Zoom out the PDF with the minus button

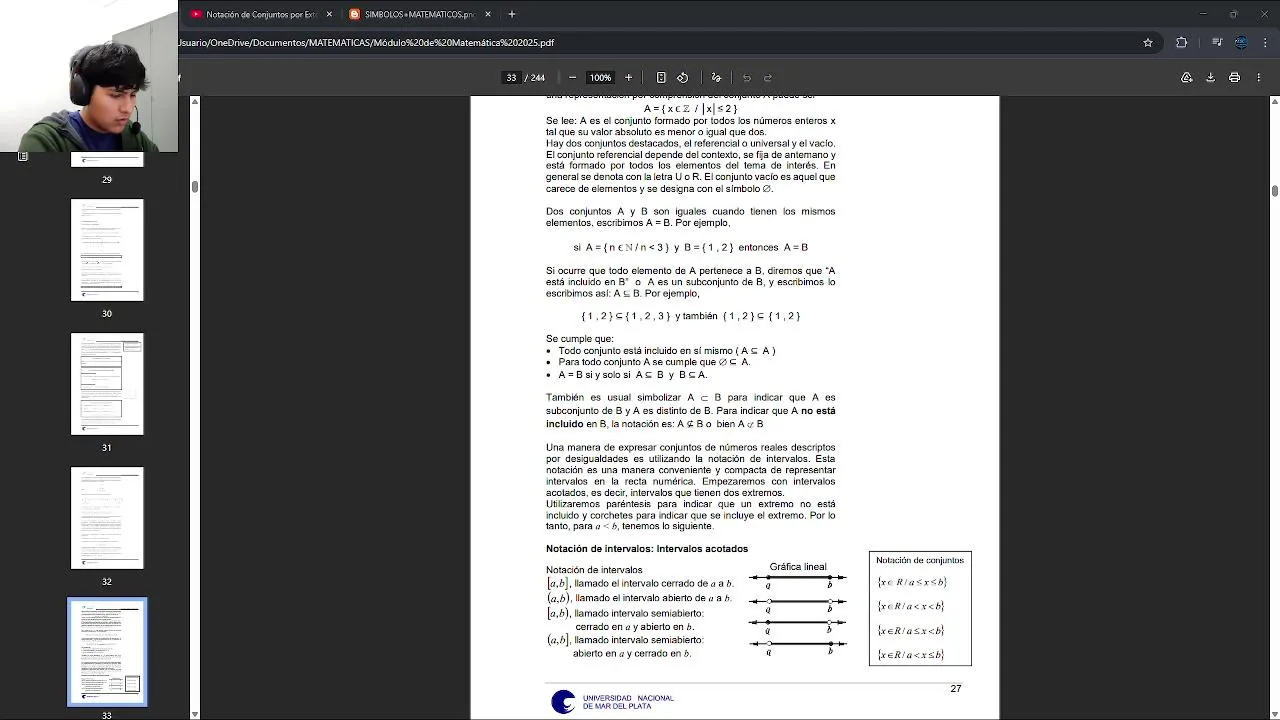point(572,77)
